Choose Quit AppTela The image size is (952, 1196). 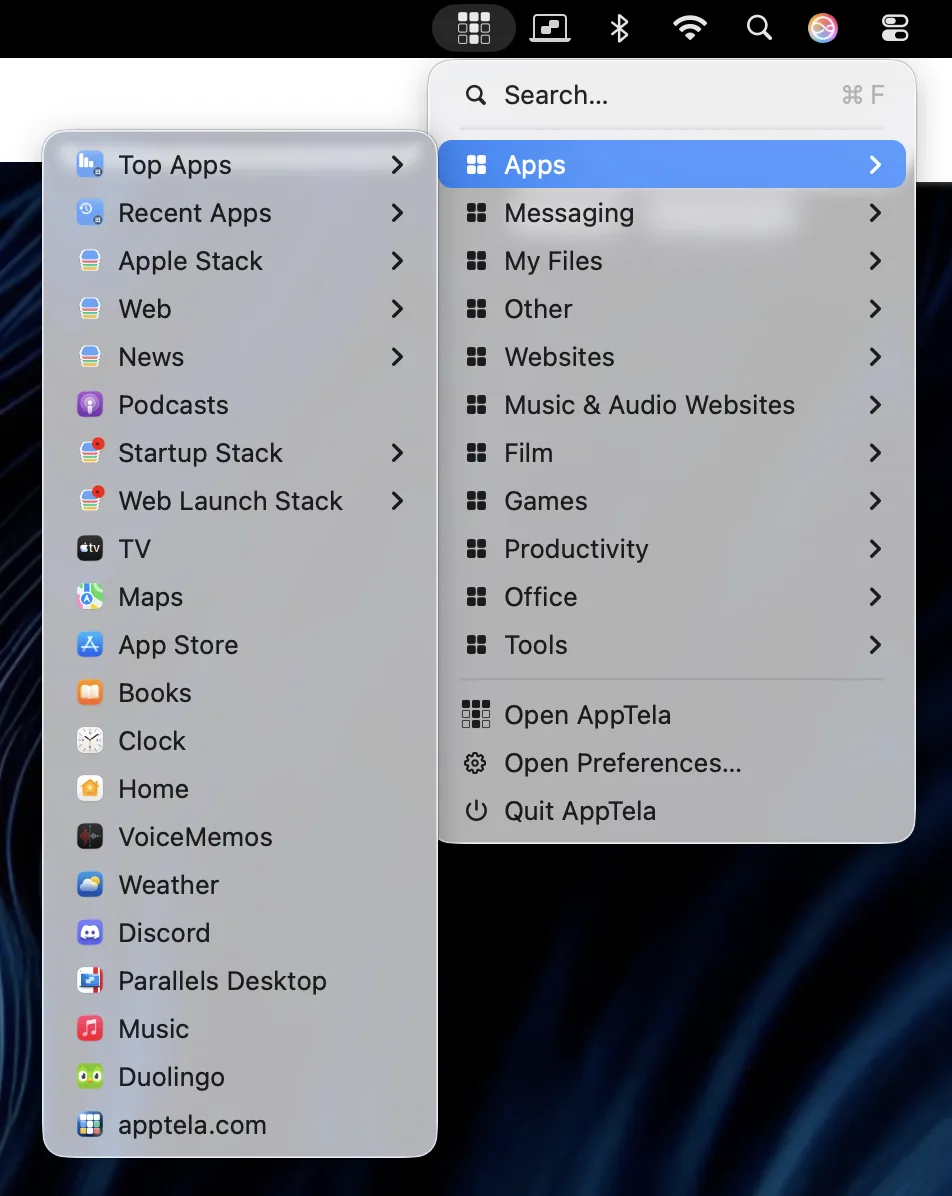671,812
